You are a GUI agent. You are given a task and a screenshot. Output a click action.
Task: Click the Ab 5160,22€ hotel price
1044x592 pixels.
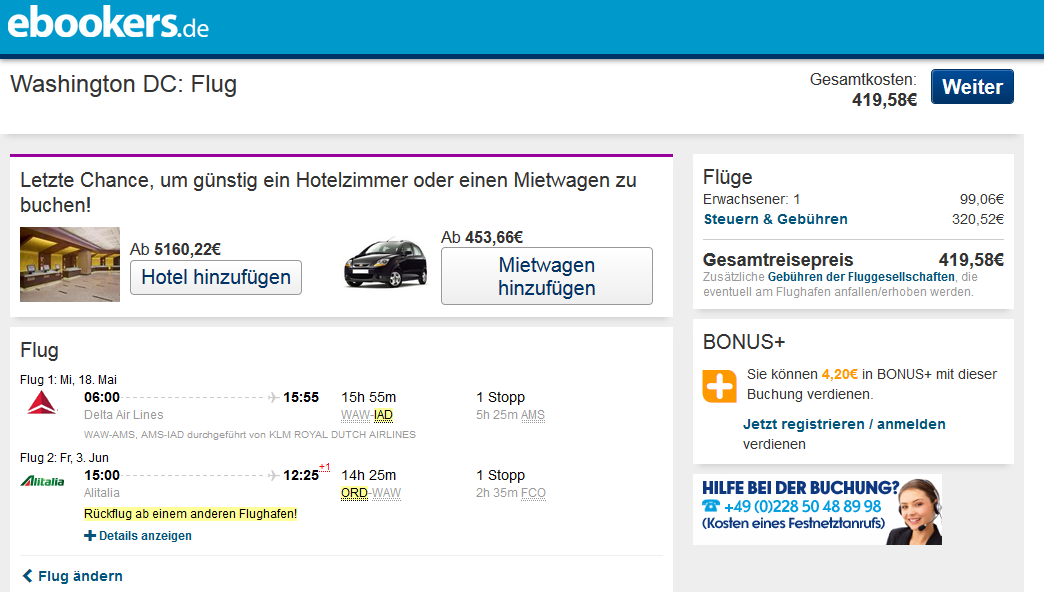pos(175,249)
